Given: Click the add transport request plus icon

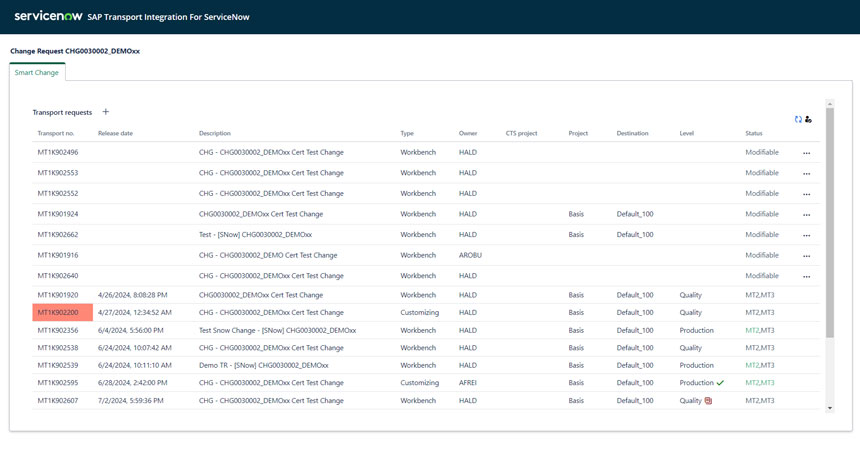Looking at the screenshot, I should 106,112.
